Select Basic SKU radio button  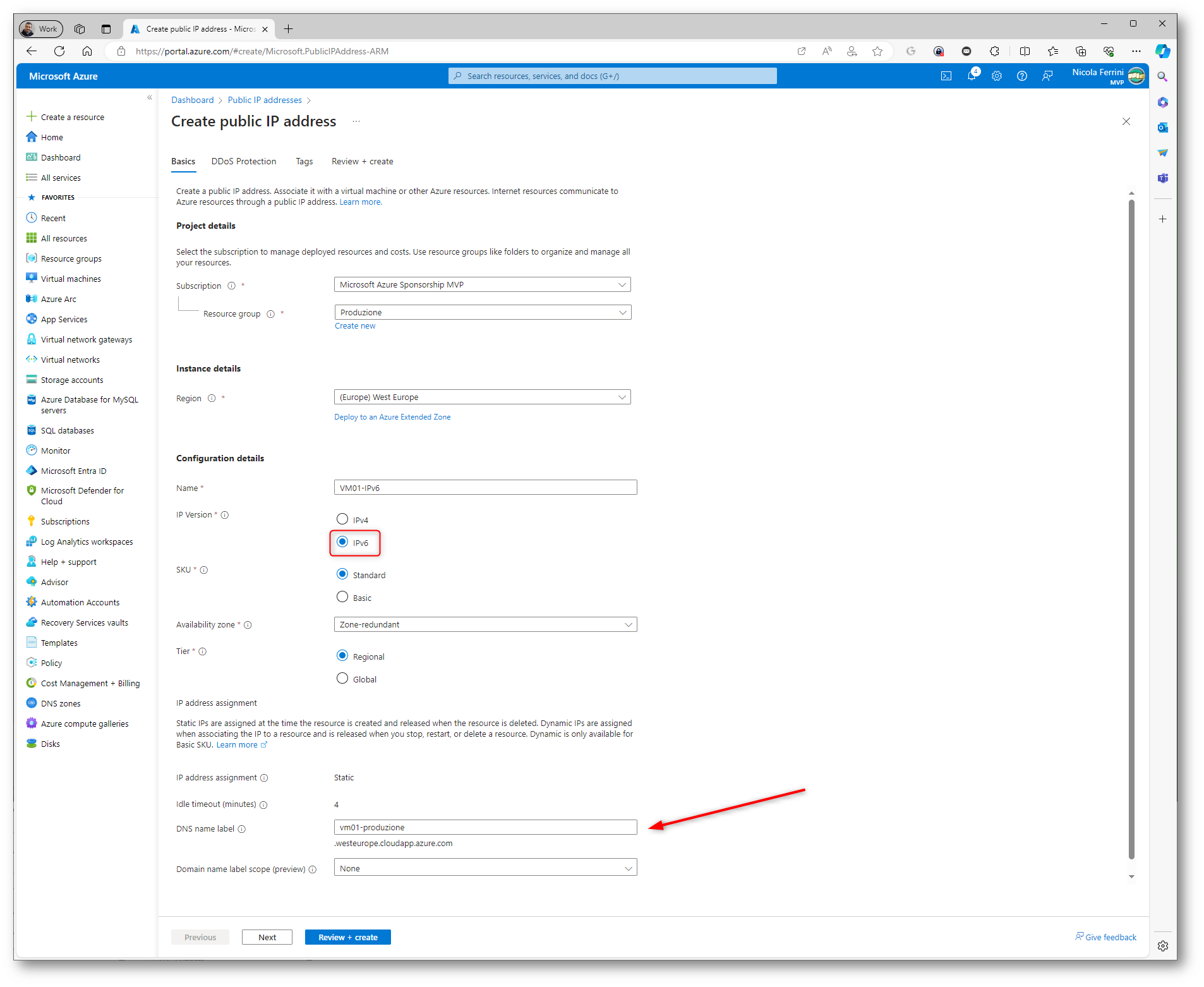(x=342, y=596)
